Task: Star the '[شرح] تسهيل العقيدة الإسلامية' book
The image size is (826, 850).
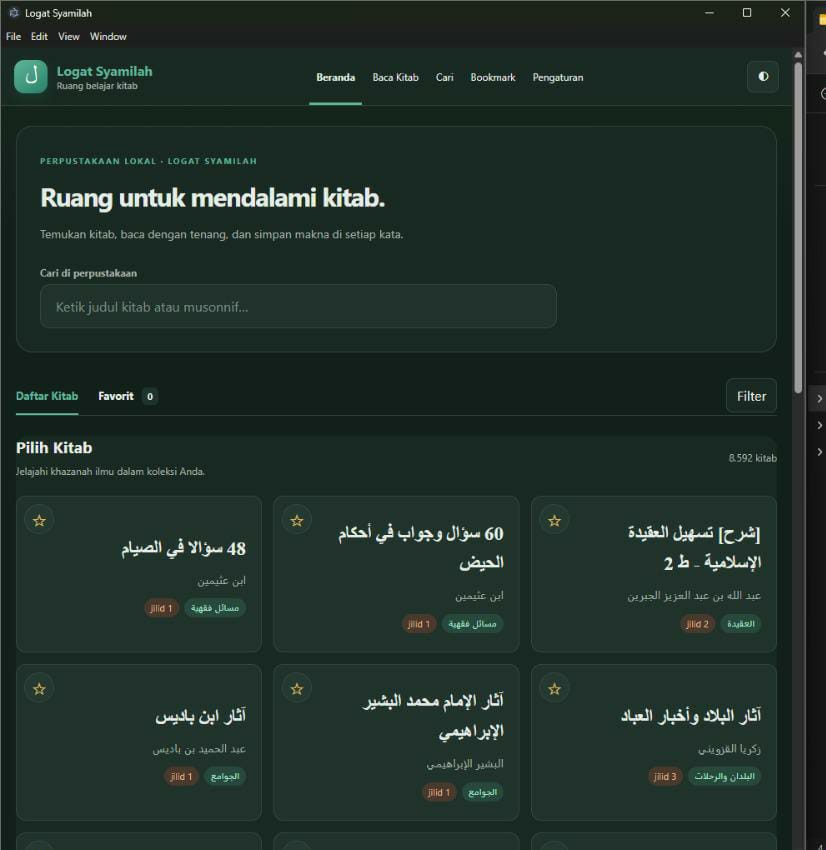Action: [554, 520]
